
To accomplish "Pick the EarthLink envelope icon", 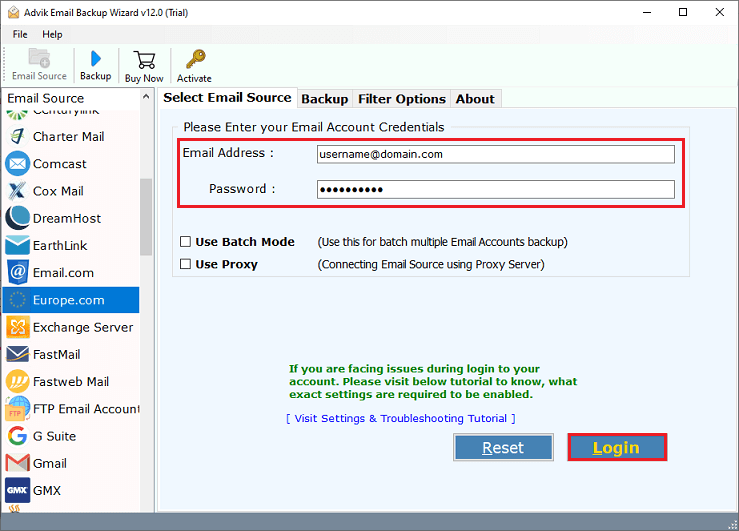I will [17, 245].
